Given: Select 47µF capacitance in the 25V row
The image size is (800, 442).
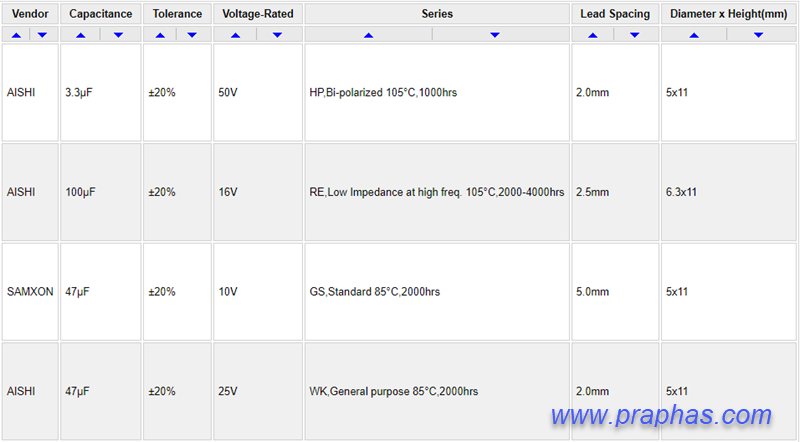Looking at the screenshot, I should (x=101, y=391).
